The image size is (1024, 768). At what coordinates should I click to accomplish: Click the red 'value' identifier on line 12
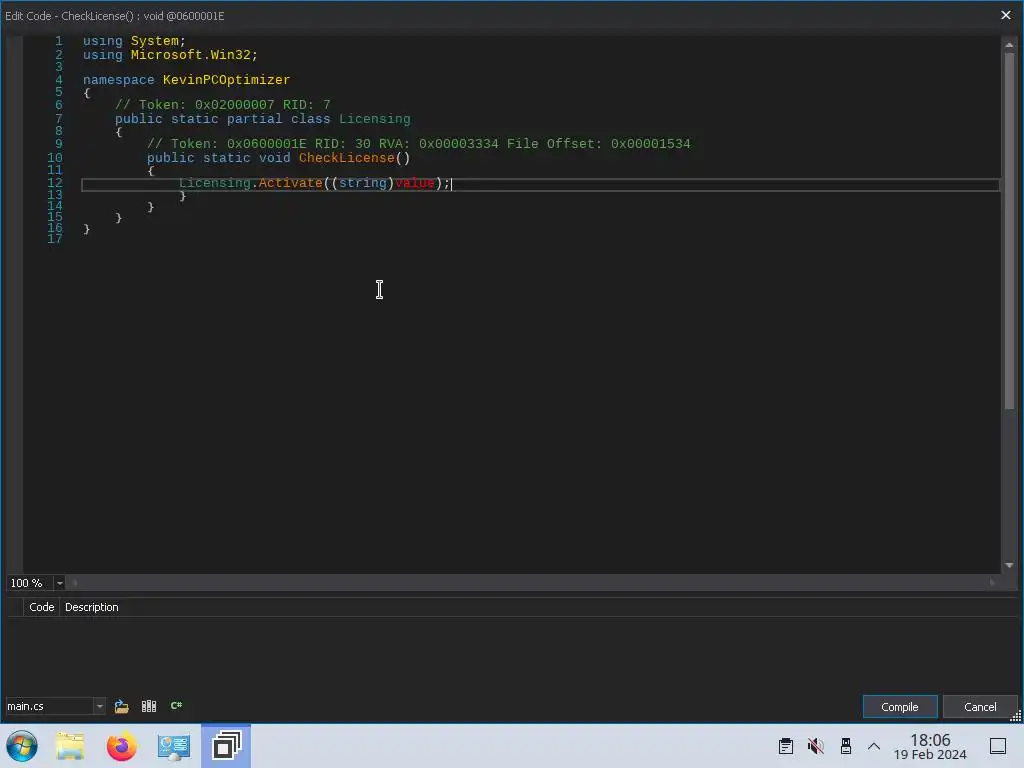(x=415, y=184)
